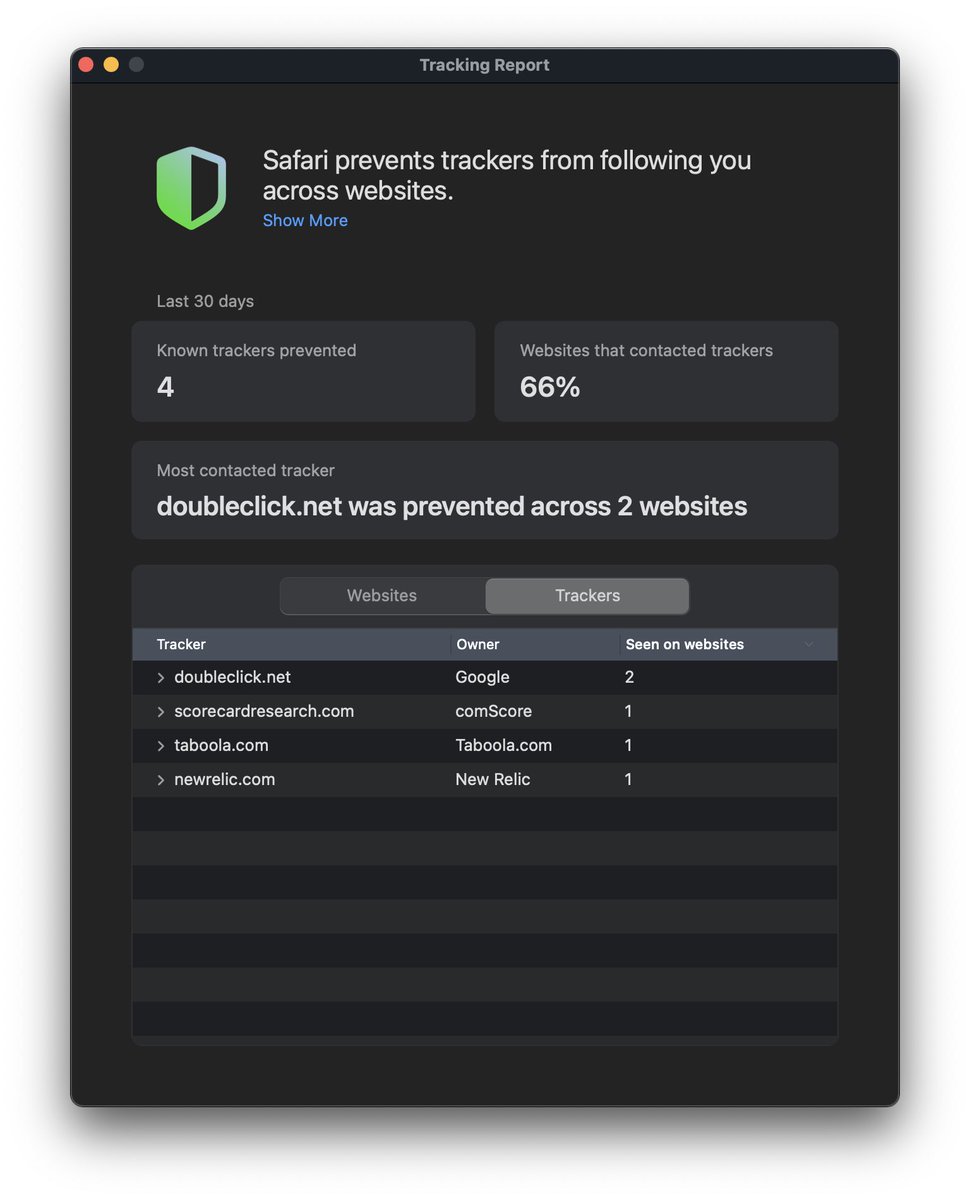
Task: Switch to the Websites tab
Action: tap(382, 596)
